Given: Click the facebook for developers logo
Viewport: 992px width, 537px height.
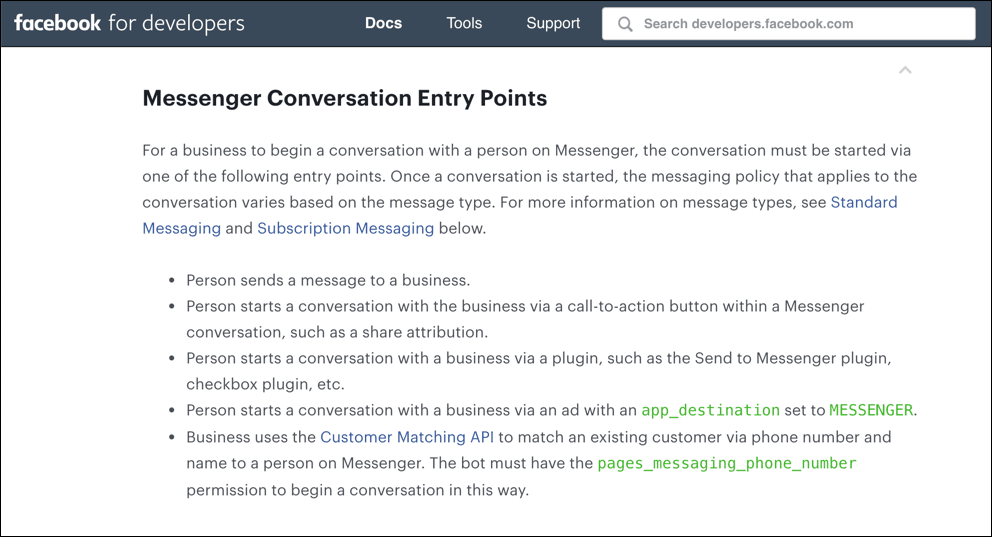Looking at the screenshot, I should coord(129,23).
